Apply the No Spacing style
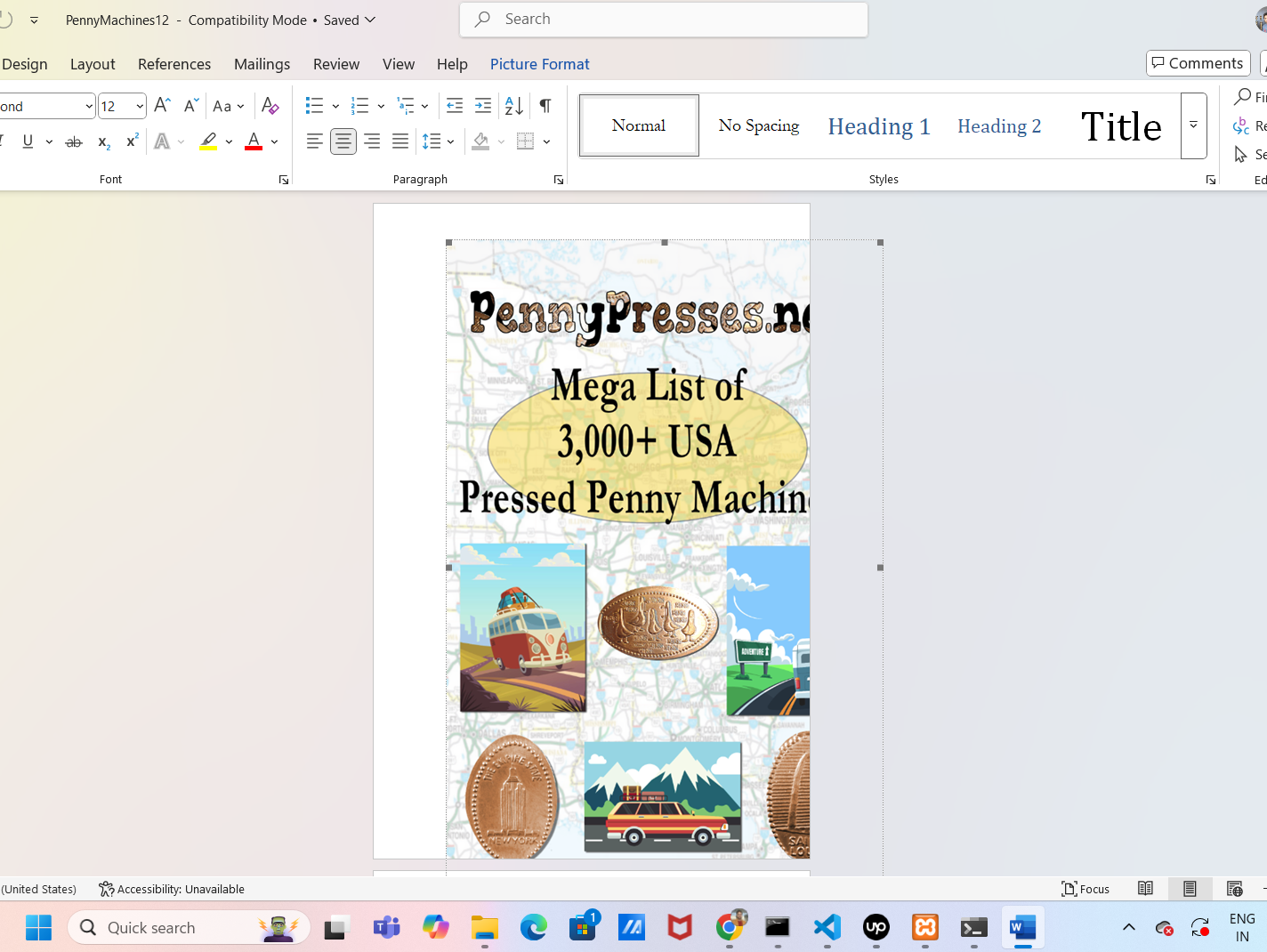The height and width of the screenshot is (952, 1267). click(759, 125)
